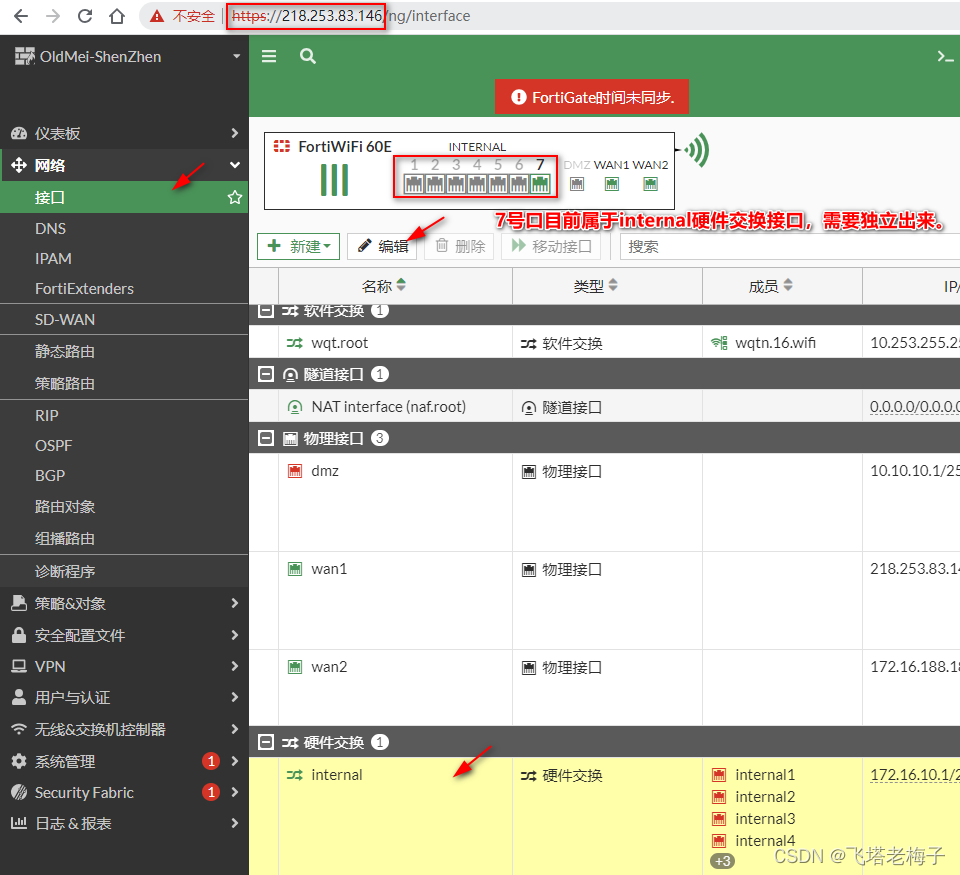The image size is (960, 875).
Task: Collapse the 网络 menu section
Action: click(x=124, y=165)
